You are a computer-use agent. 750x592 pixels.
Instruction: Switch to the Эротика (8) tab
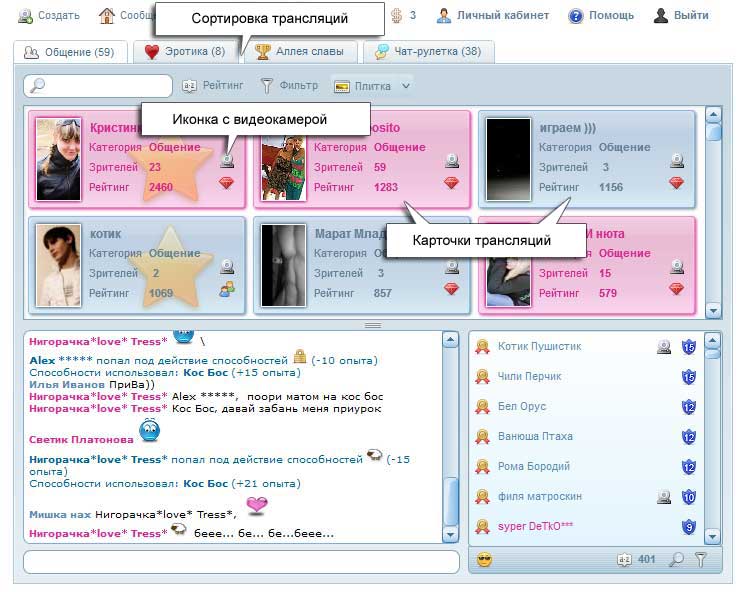186,52
